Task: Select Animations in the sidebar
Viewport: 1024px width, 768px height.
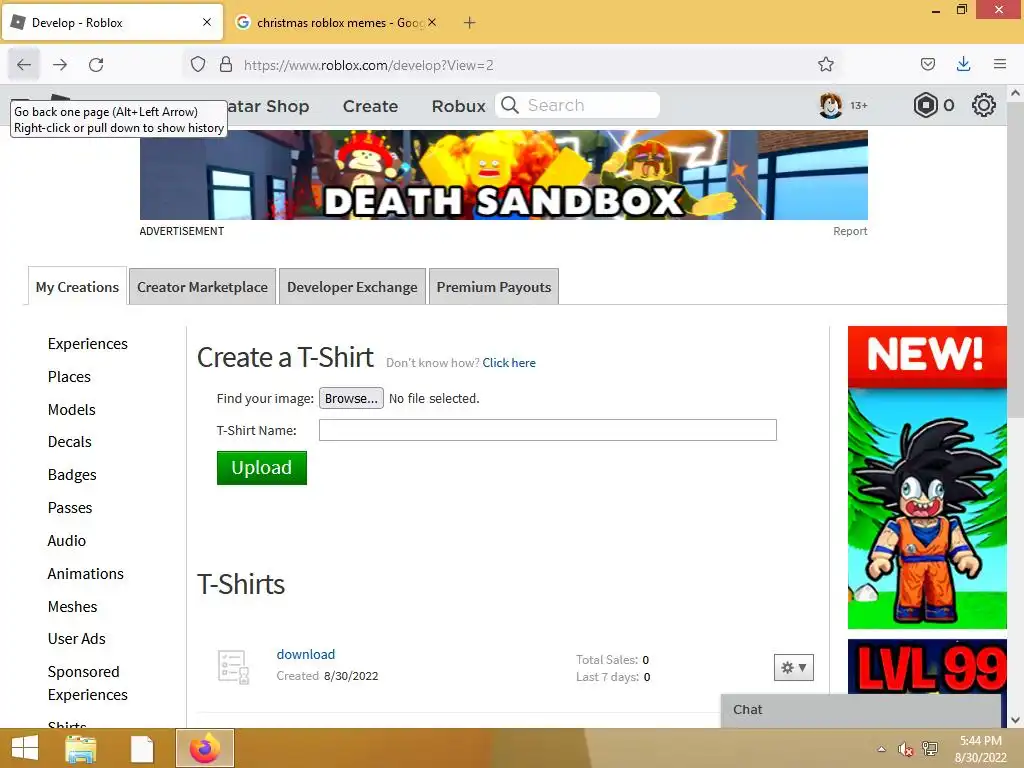Action: coord(86,573)
